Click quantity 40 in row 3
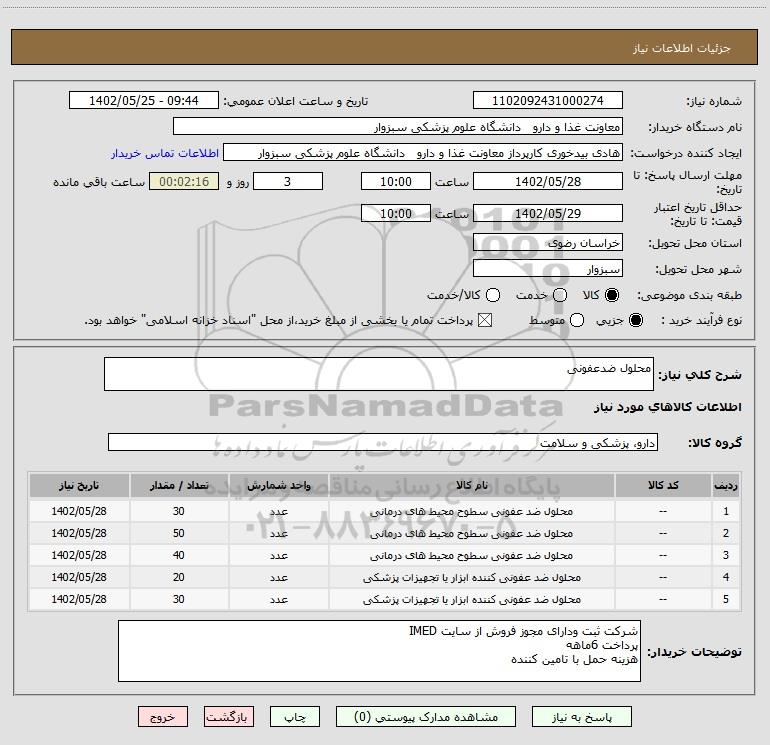This screenshot has width=770, height=745. 179,555
